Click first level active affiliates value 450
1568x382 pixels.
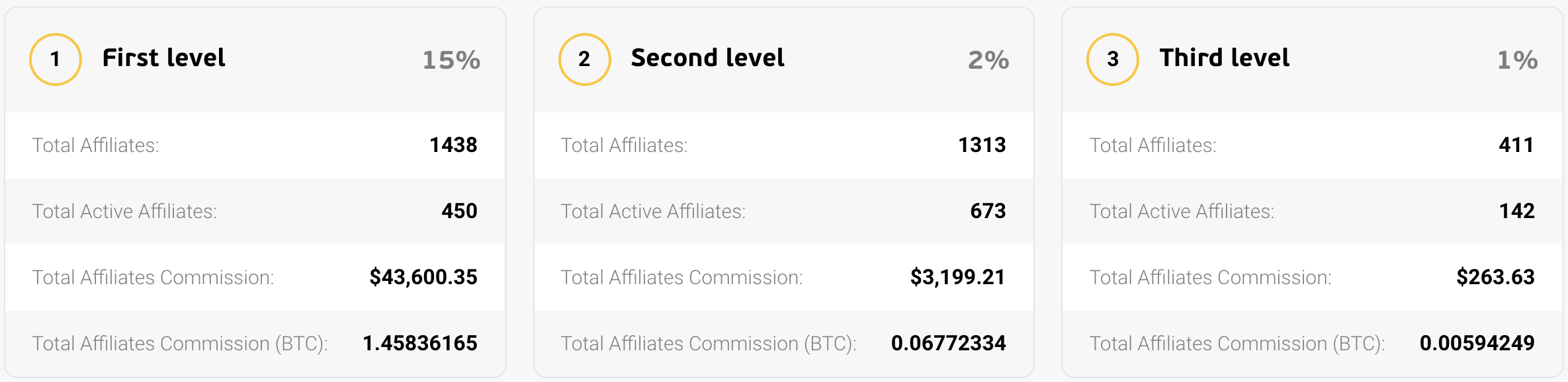click(460, 211)
